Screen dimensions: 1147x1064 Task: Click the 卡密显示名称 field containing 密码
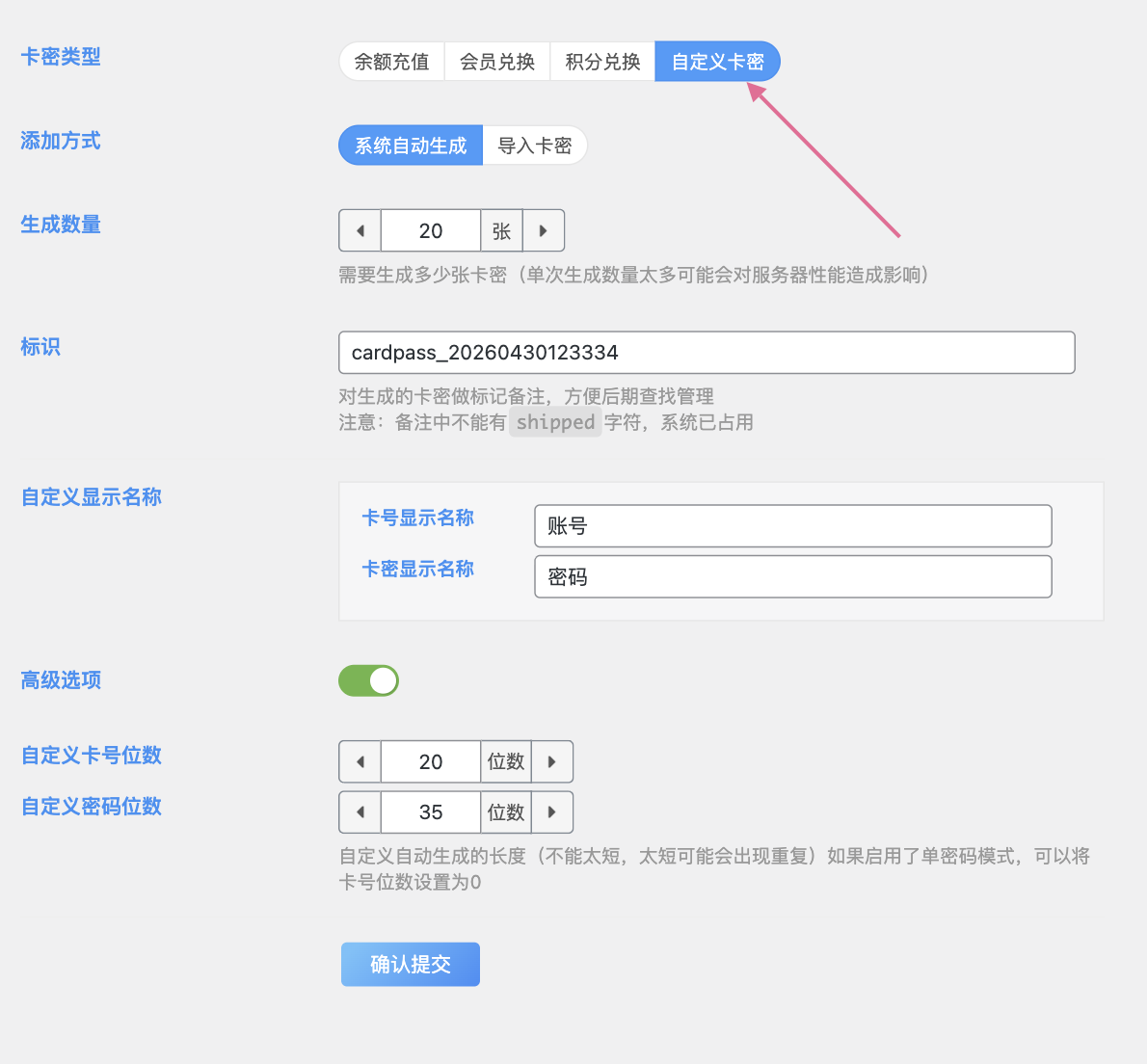tap(793, 577)
